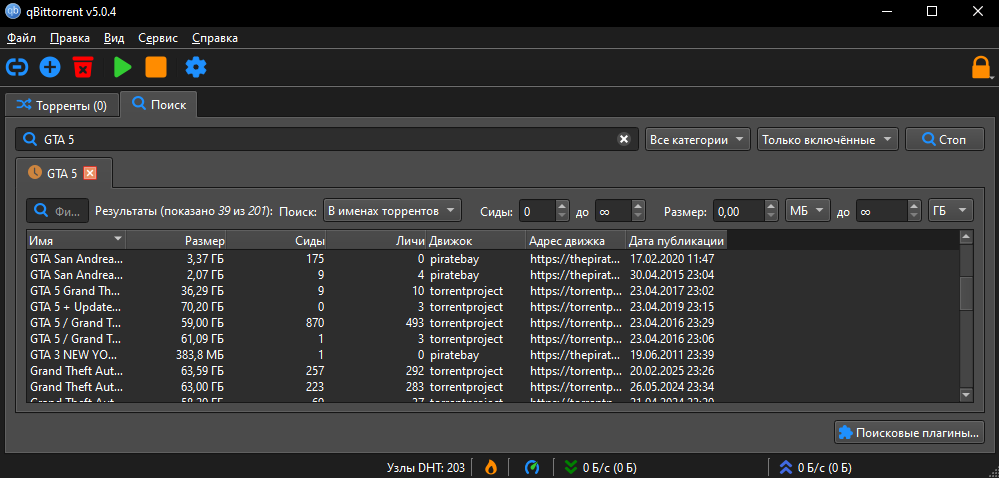Open the Правка menu
This screenshot has height=478, width=999.
click(x=69, y=38)
